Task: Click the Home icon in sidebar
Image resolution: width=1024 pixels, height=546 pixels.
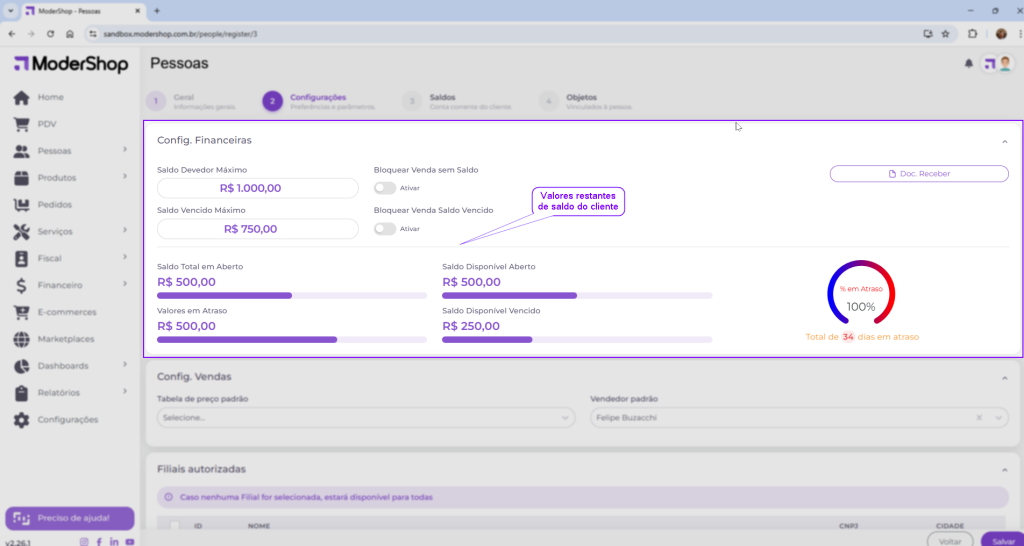Action: [21, 98]
